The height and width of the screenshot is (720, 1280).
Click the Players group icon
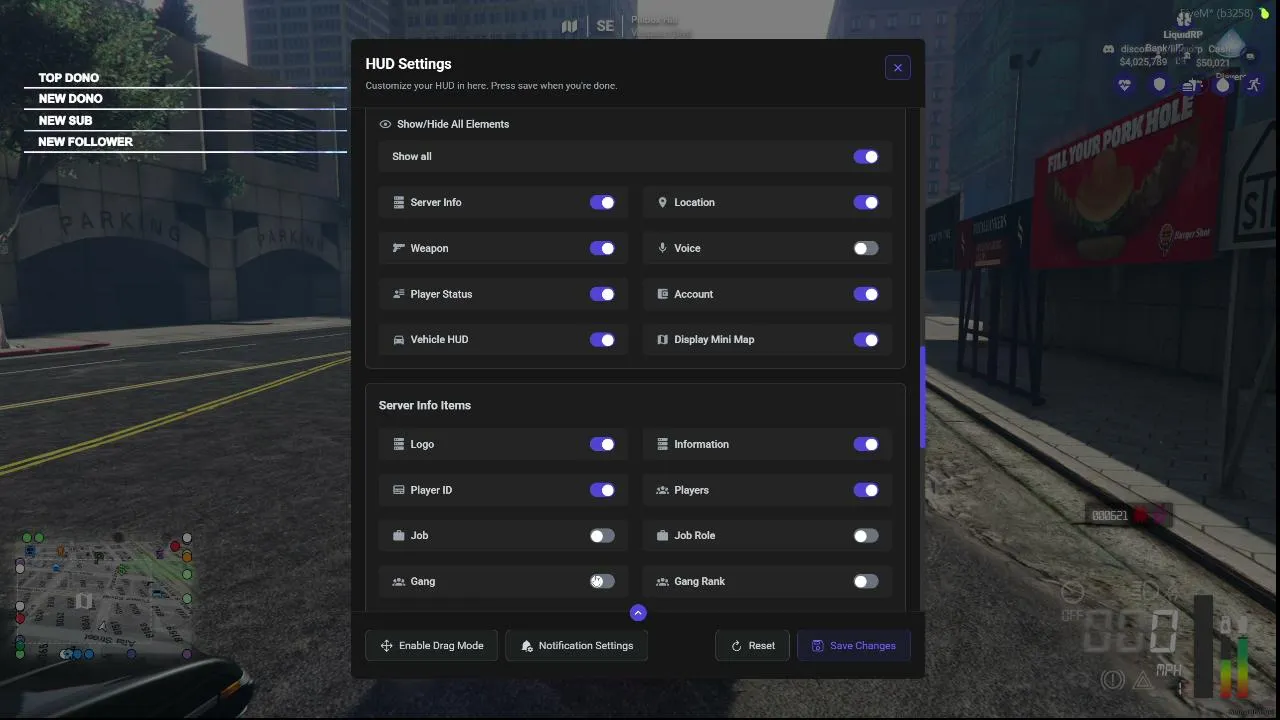pos(662,490)
